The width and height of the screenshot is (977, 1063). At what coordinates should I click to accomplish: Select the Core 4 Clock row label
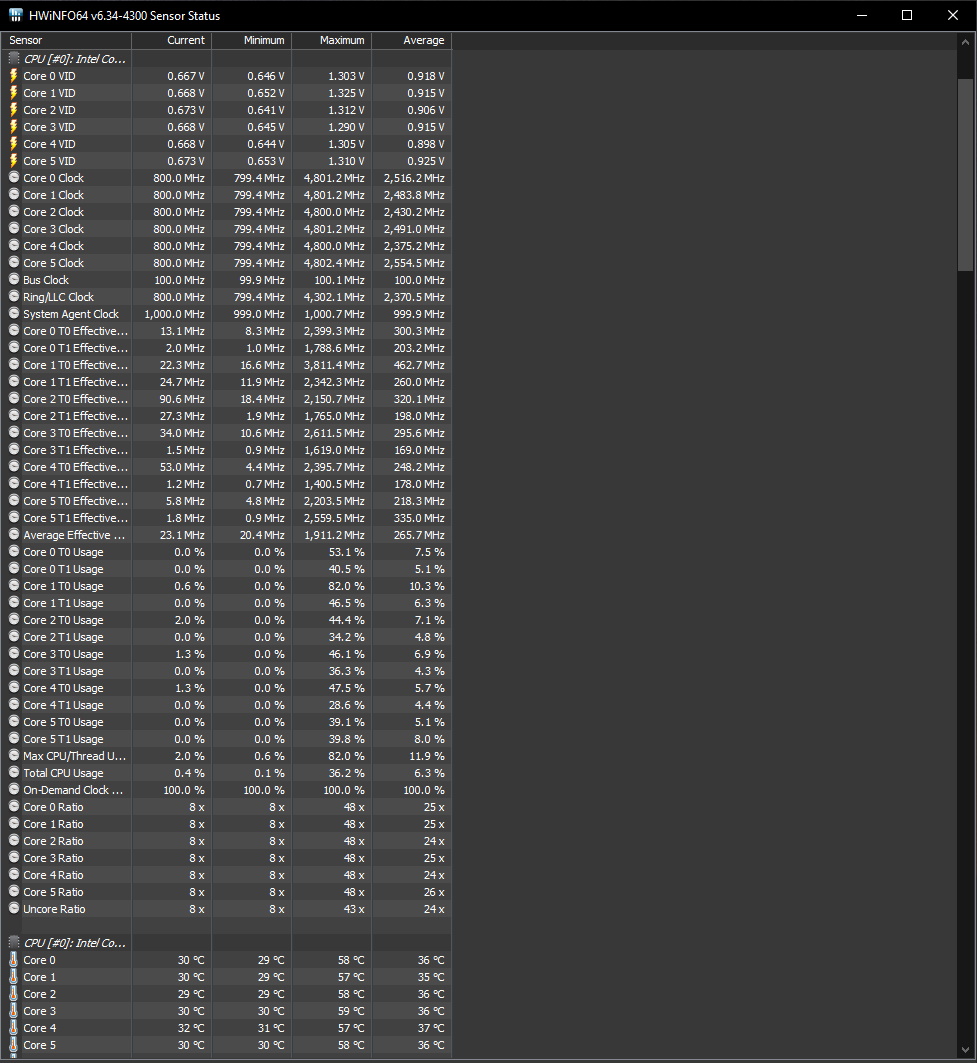[x=54, y=246]
